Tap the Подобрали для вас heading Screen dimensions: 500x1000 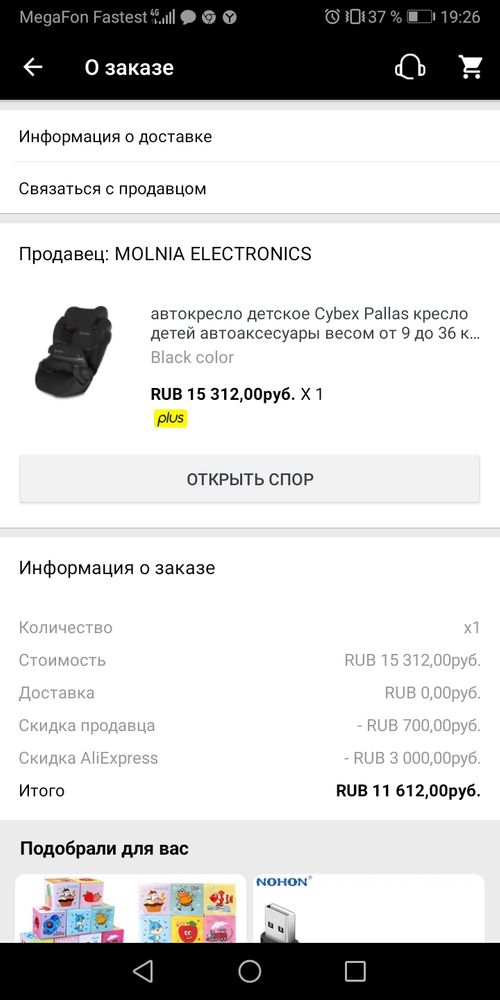(104, 849)
